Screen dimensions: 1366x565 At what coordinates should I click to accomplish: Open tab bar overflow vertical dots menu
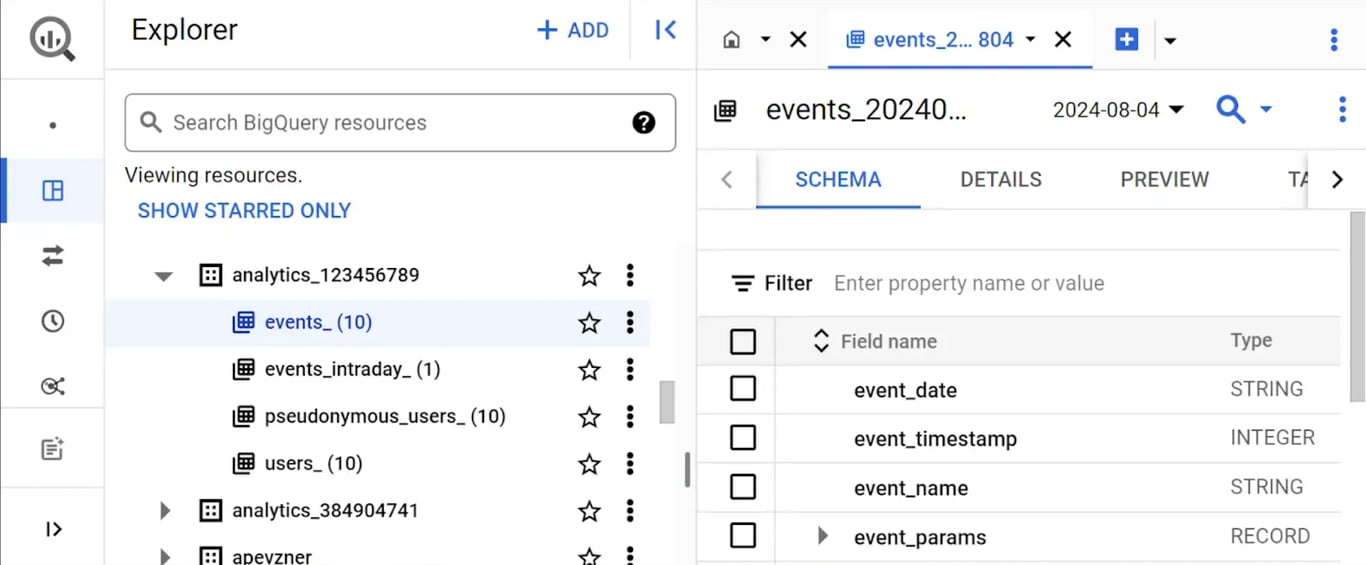tap(1334, 40)
